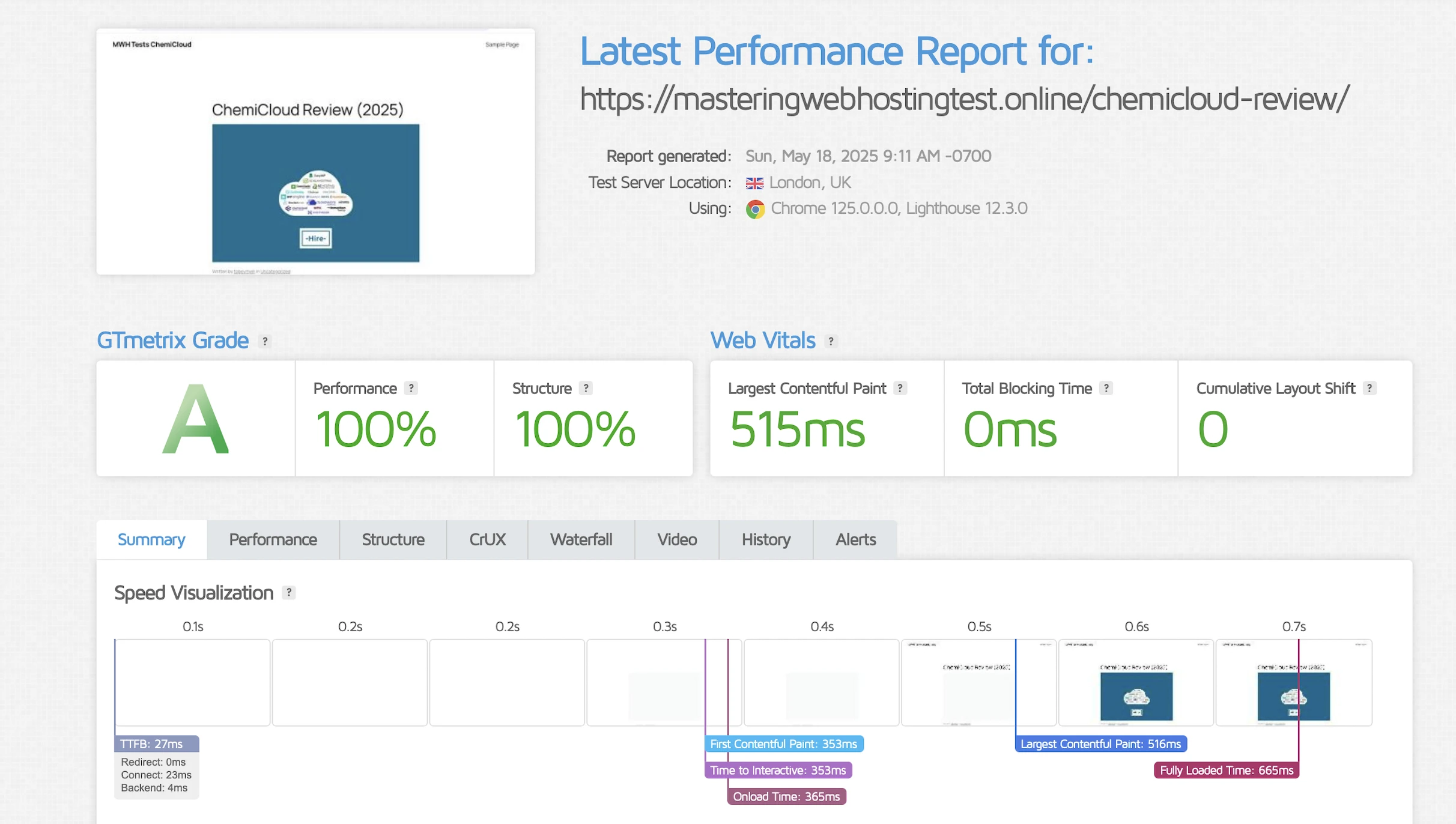This screenshot has width=1456, height=824.
Task: Click the help icon next to GTmetrix Grade
Action: tap(265, 341)
